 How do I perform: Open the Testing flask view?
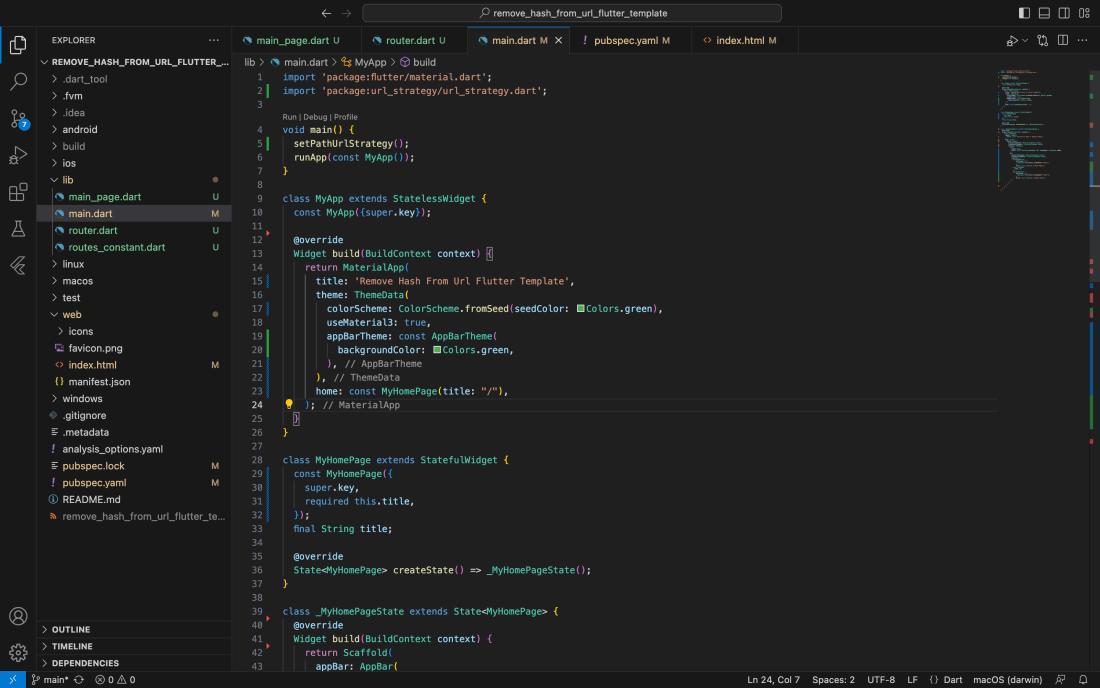pyautogui.click(x=18, y=229)
